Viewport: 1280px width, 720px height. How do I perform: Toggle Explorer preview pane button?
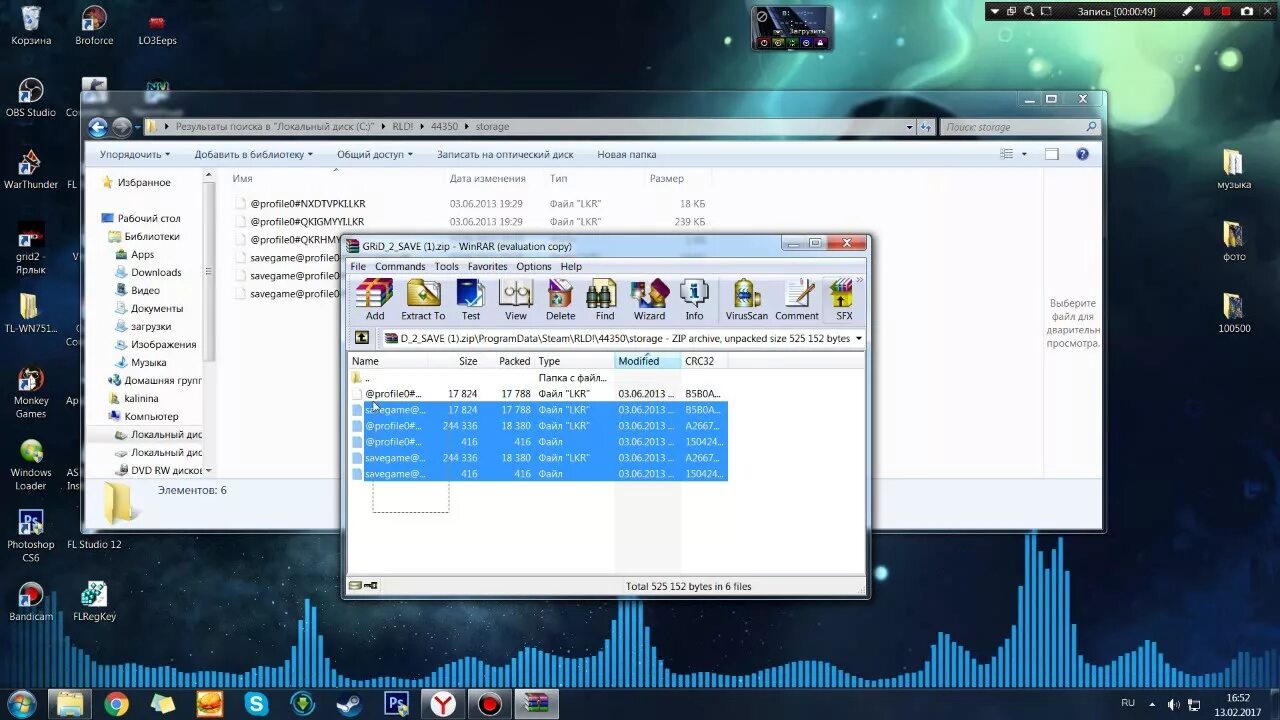pos(1051,155)
